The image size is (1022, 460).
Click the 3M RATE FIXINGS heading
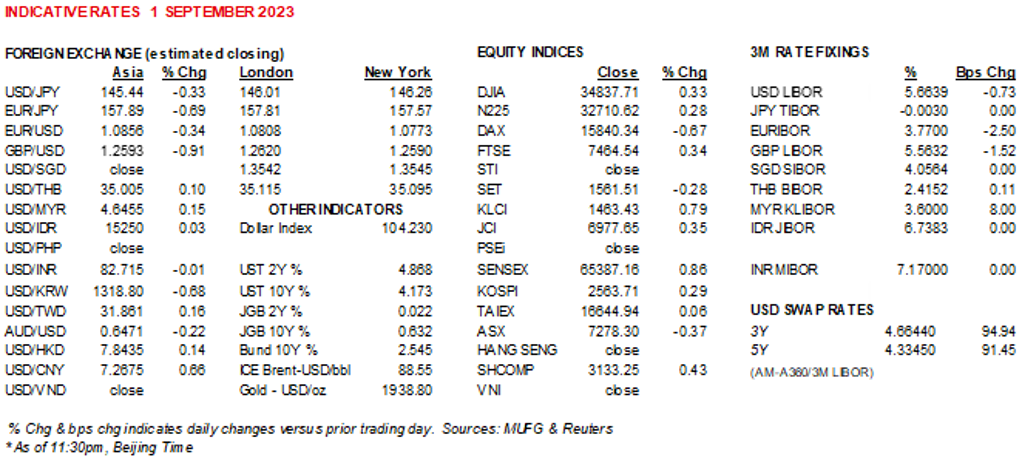(x=809, y=52)
